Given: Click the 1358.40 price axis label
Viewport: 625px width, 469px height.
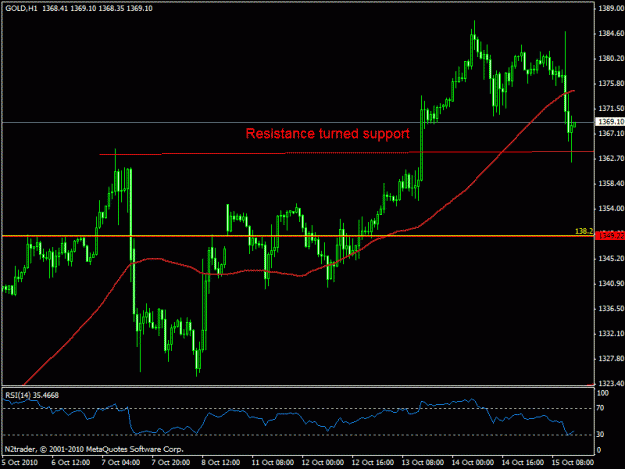Looking at the screenshot, I should coord(611,184).
